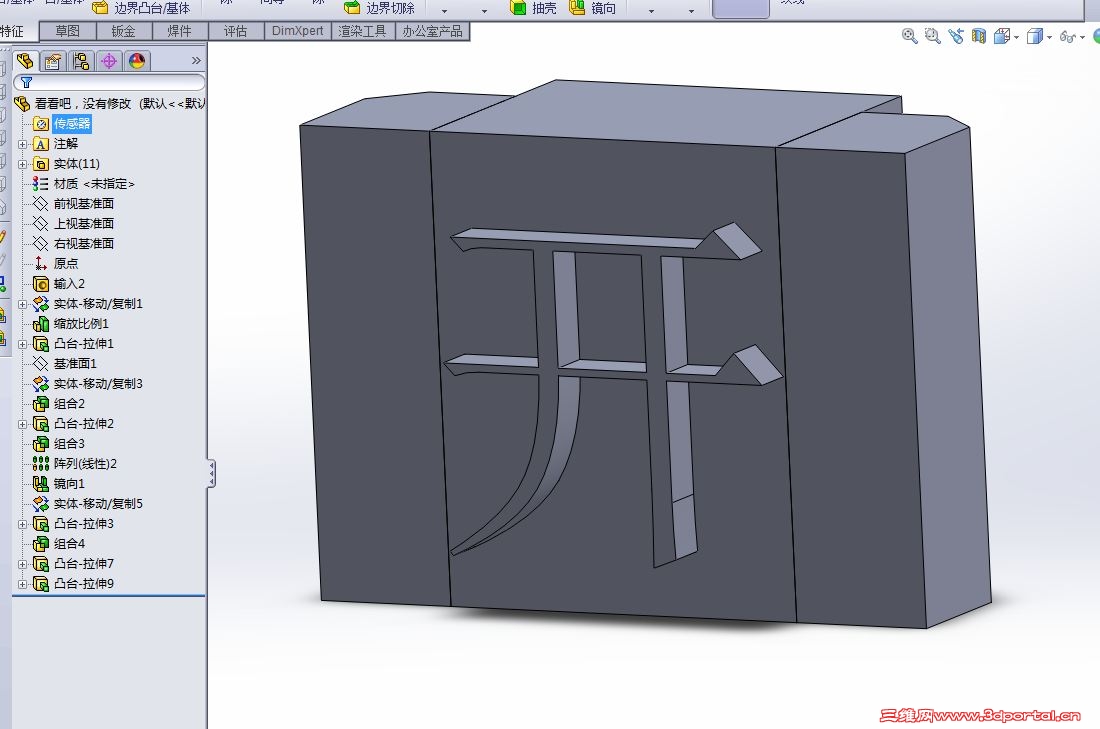1100x729 pixels.
Task: Expand the 凸台-拉伸7 feature node
Action: 22,564
